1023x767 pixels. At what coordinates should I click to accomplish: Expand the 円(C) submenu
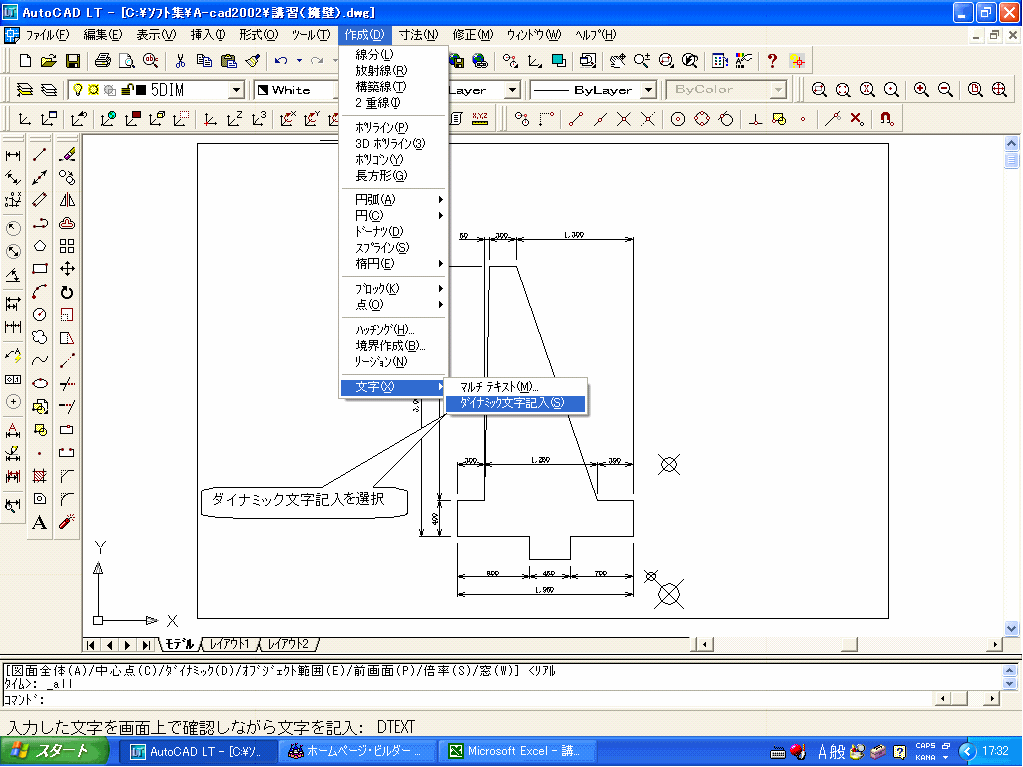coord(393,215)
